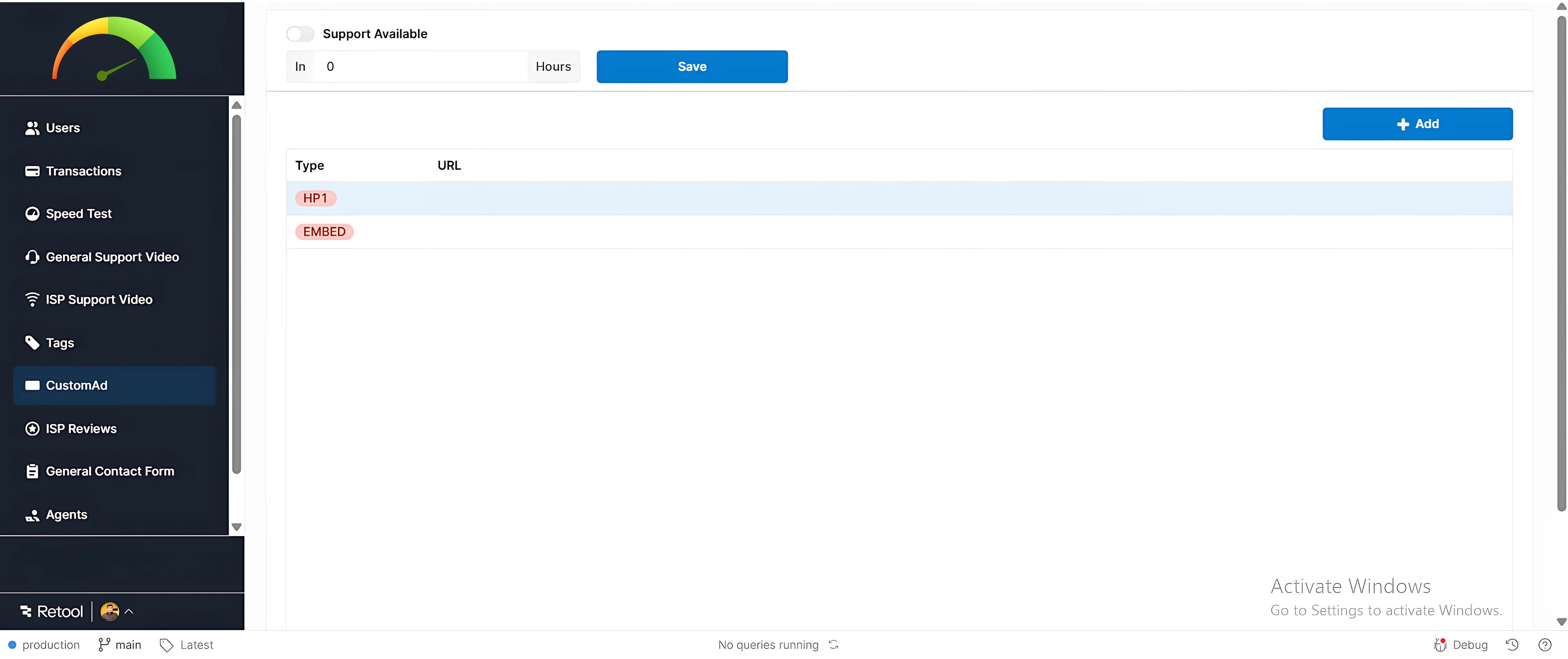
Task: Click the main page scrollbar thumb
Action: 1561,263
